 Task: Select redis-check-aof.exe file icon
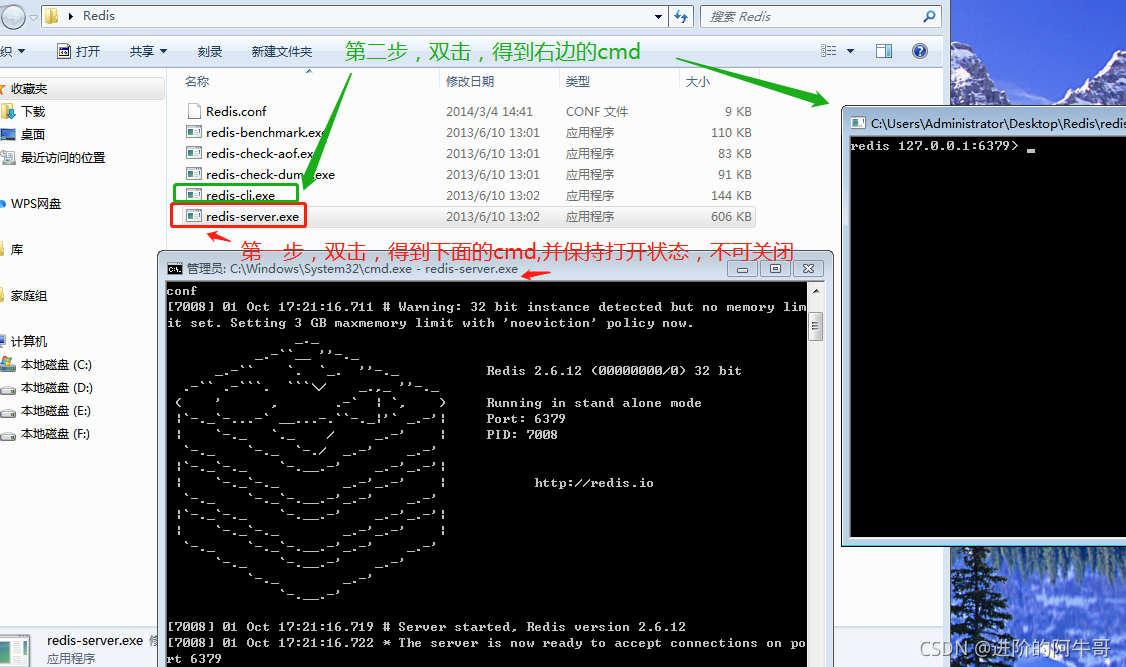(x=193, y=153)
